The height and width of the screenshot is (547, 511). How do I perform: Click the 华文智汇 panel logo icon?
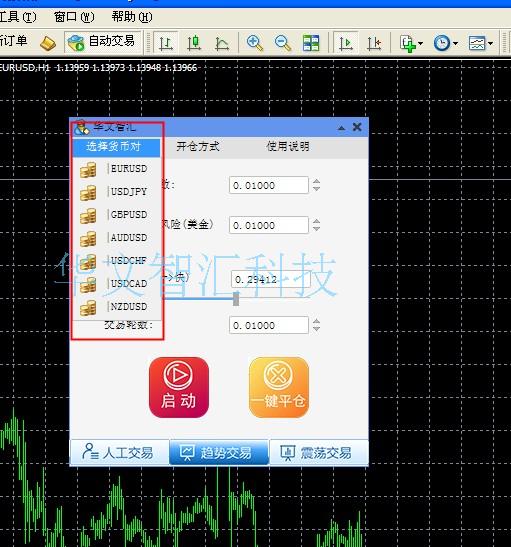82,128
